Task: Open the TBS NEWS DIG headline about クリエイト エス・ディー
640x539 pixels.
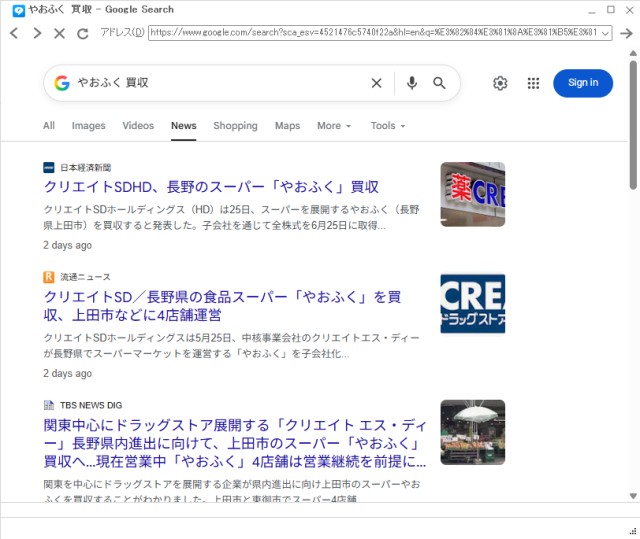Action: (235, 444)
